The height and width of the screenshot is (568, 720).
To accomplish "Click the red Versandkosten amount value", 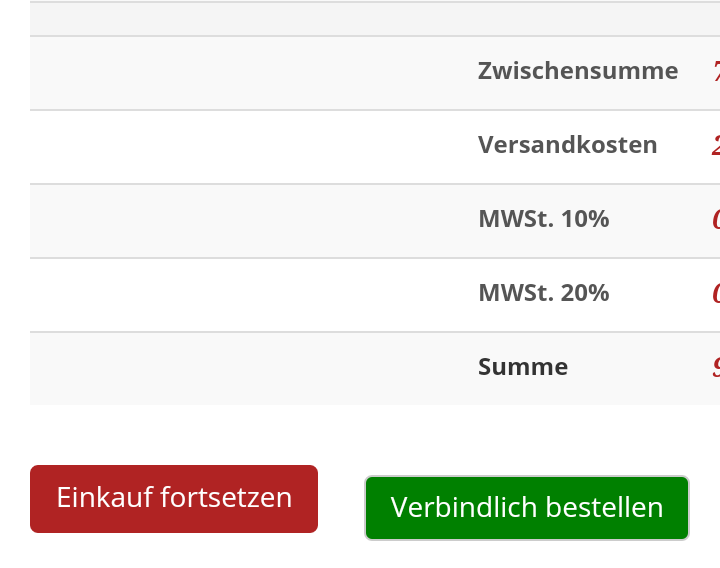I will point(715,145).
